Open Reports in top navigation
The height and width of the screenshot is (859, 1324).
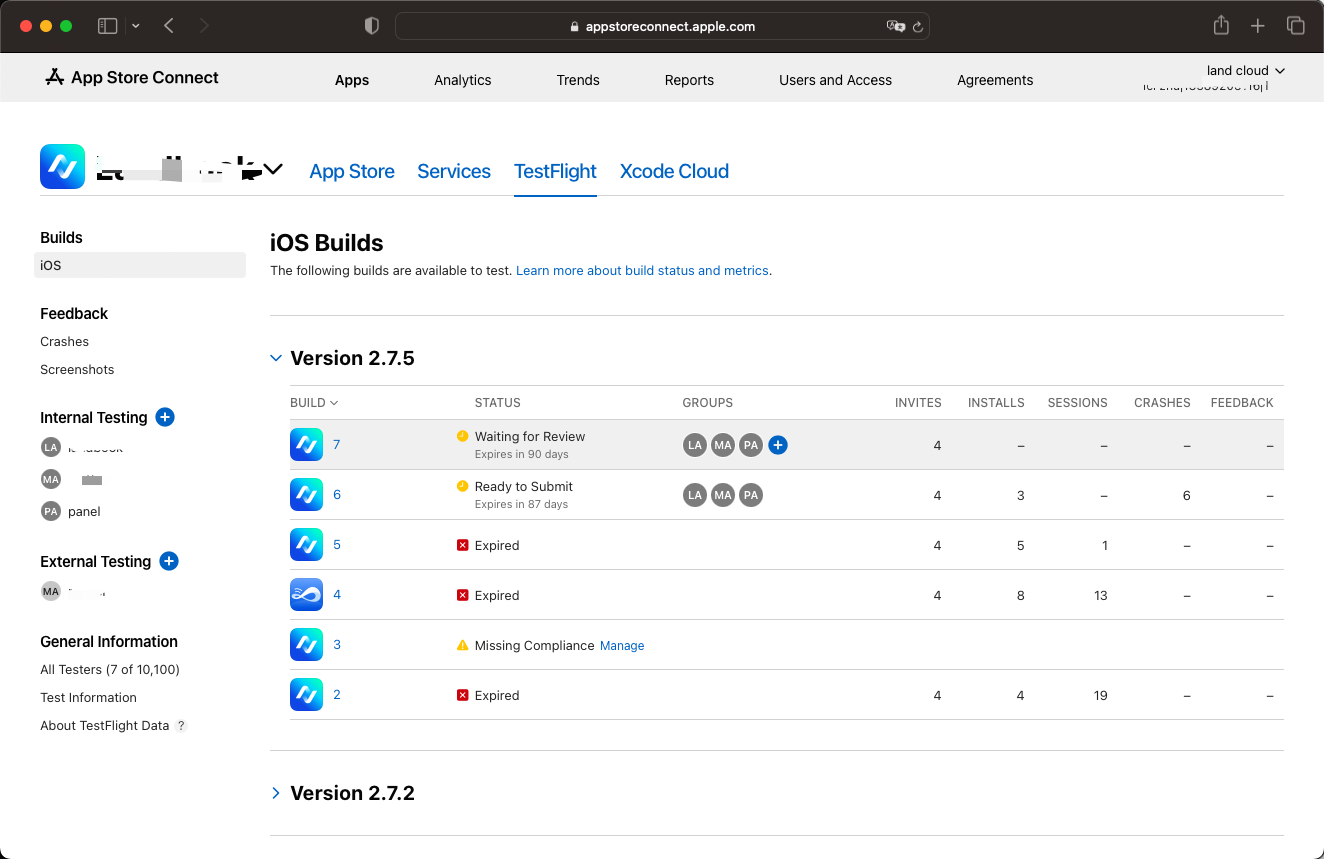pyautogui.click(x=689, y=80)
